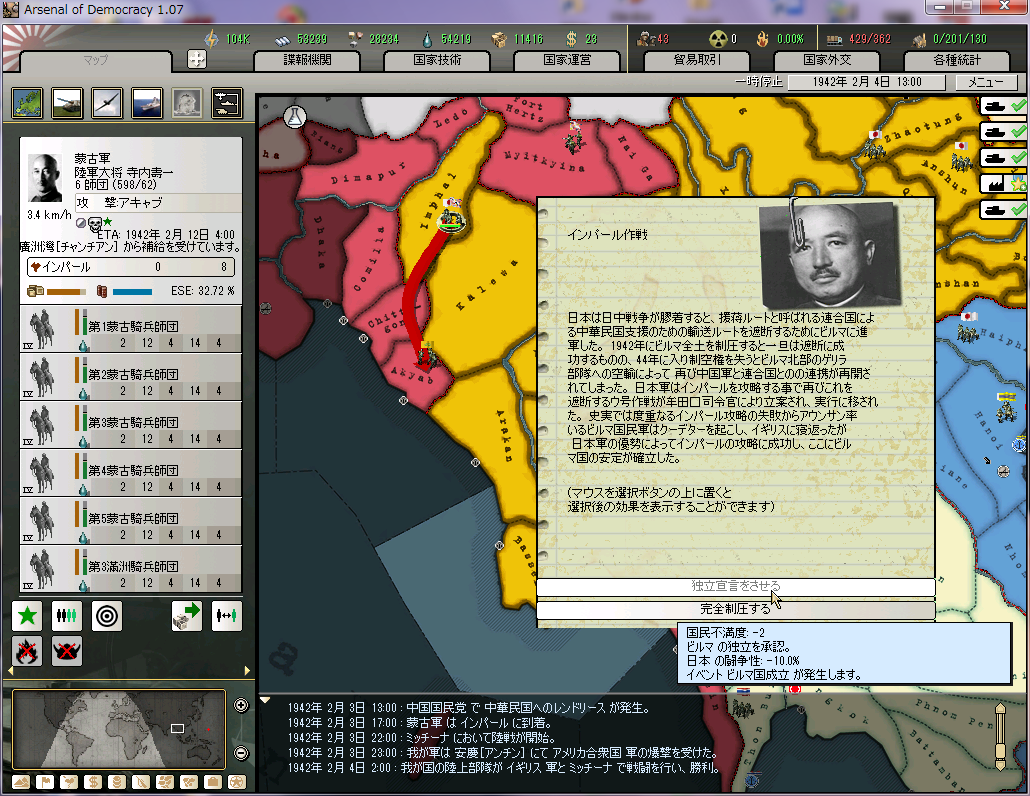This screenshot has width=1030, height=796.
Task: Click the dollar sign map mode icon
Action: pos(93,781)
